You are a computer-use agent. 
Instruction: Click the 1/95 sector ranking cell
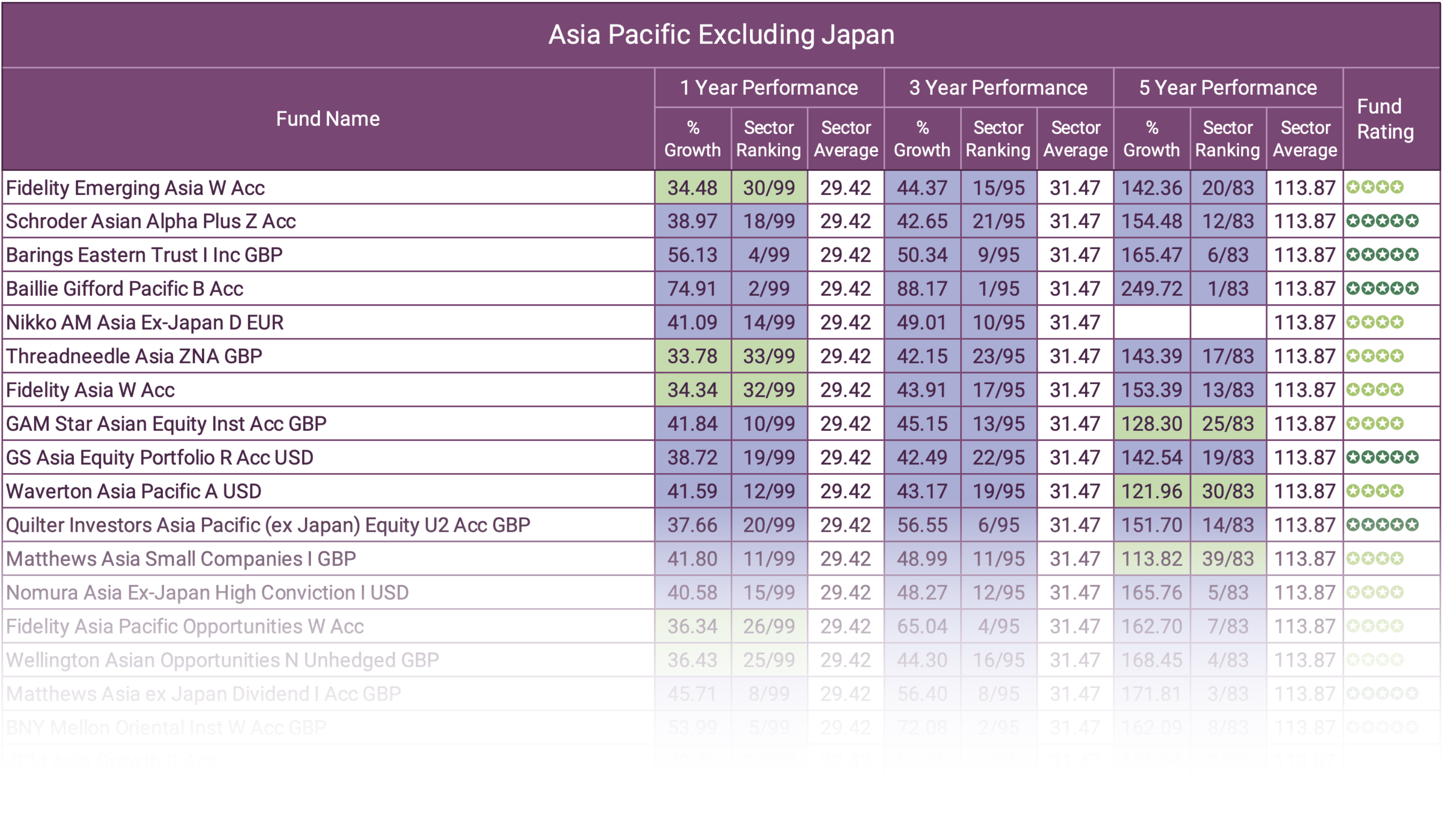(999, 289)
